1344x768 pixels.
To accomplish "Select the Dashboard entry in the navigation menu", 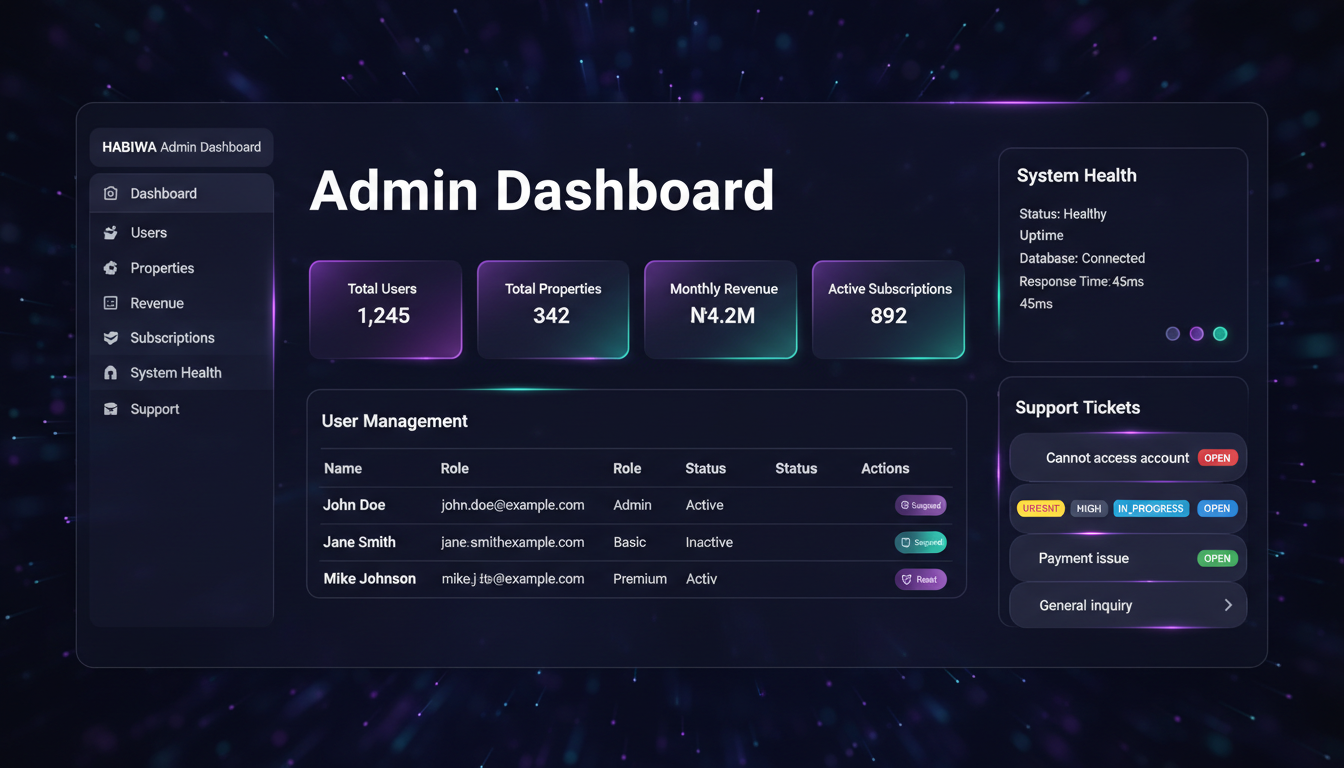I will [x=163, y=193].
